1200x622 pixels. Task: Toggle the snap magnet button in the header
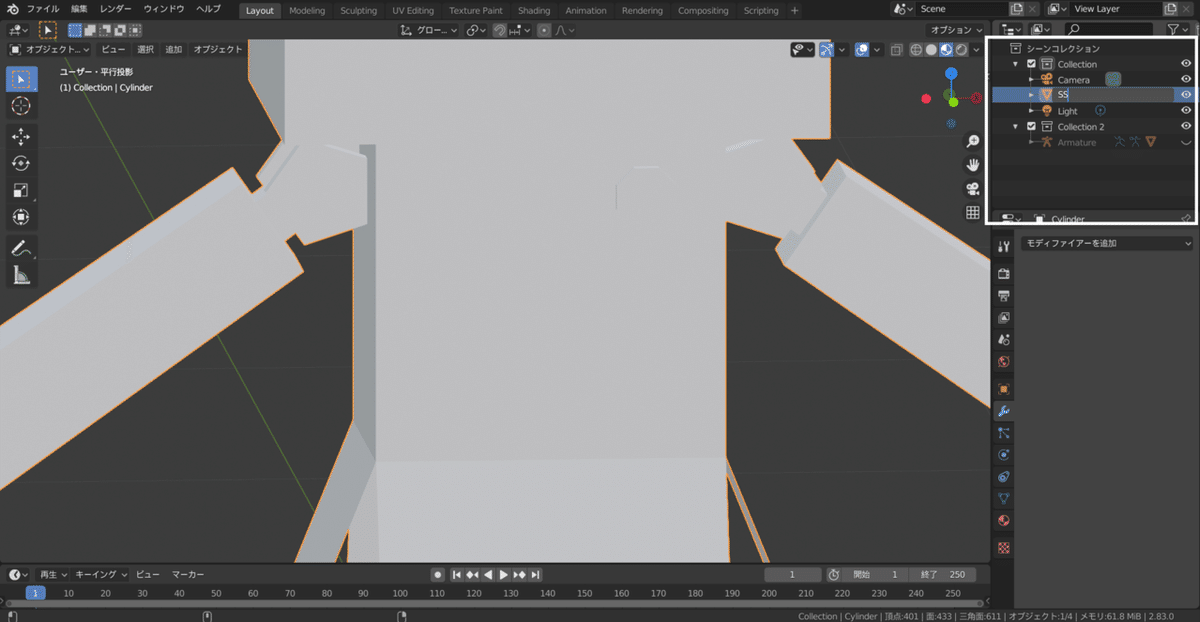[500, 30]
